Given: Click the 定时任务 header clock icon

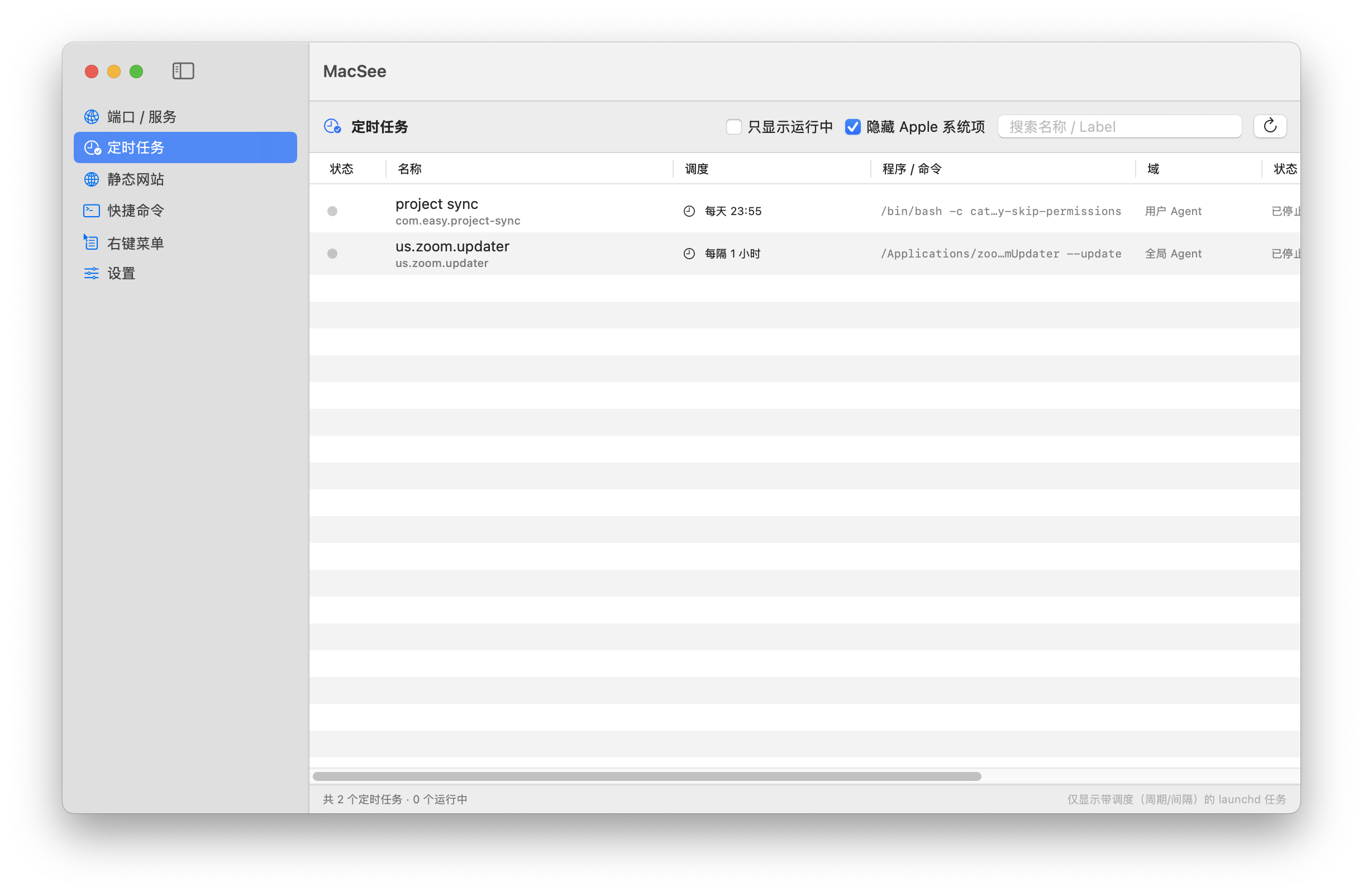Looking at the screenshot, I should click(x=333, y=127).
